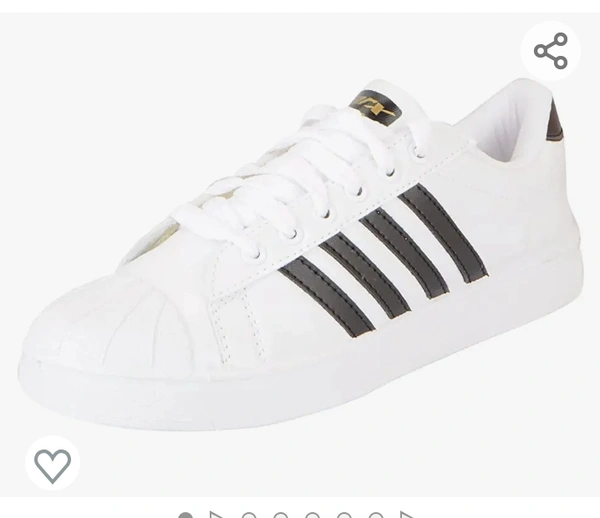The width and height of the screenshot is (600, 518).
Task: Open the white sneaker product image
Action: click(300, 254)
